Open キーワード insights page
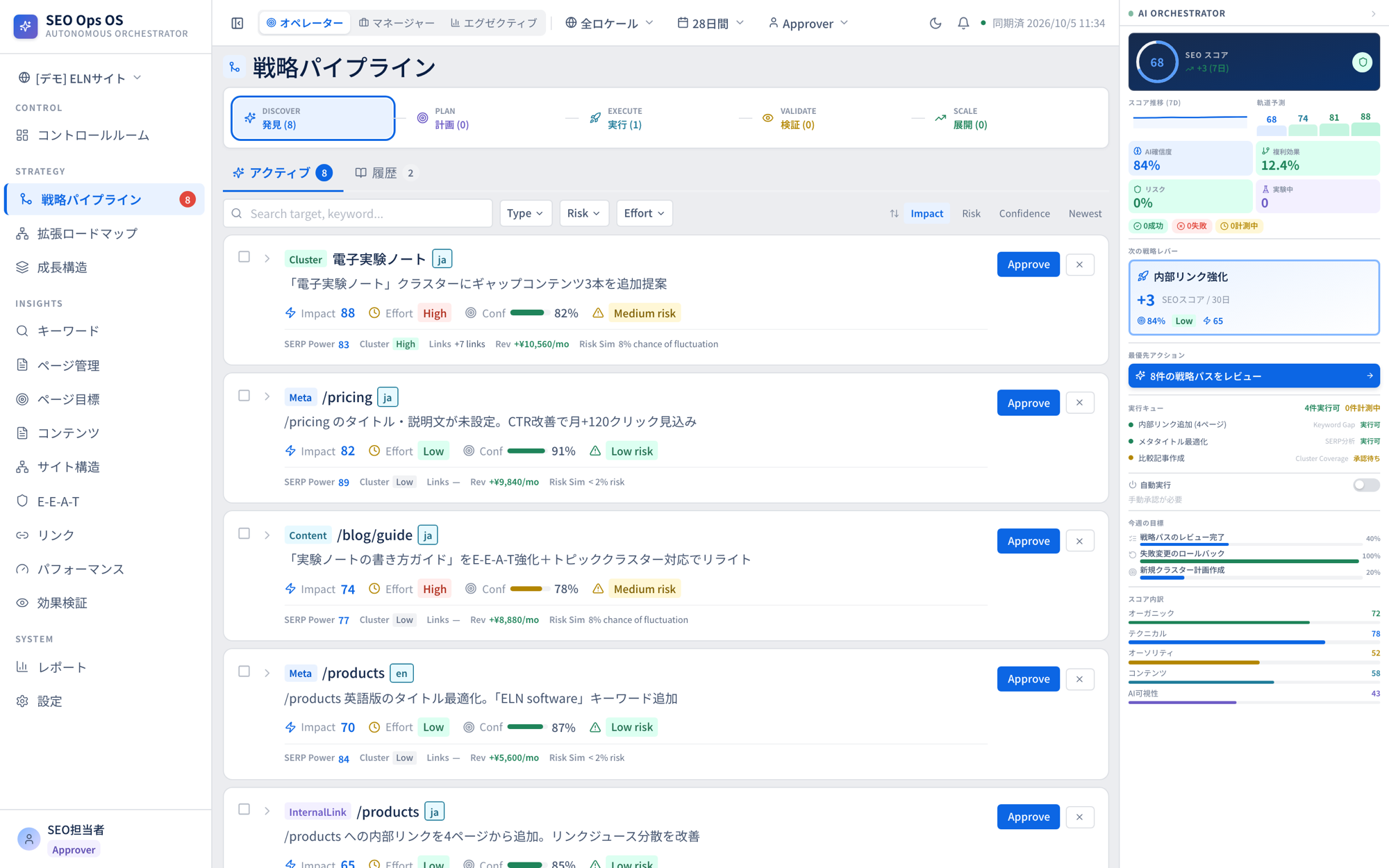 105,331
